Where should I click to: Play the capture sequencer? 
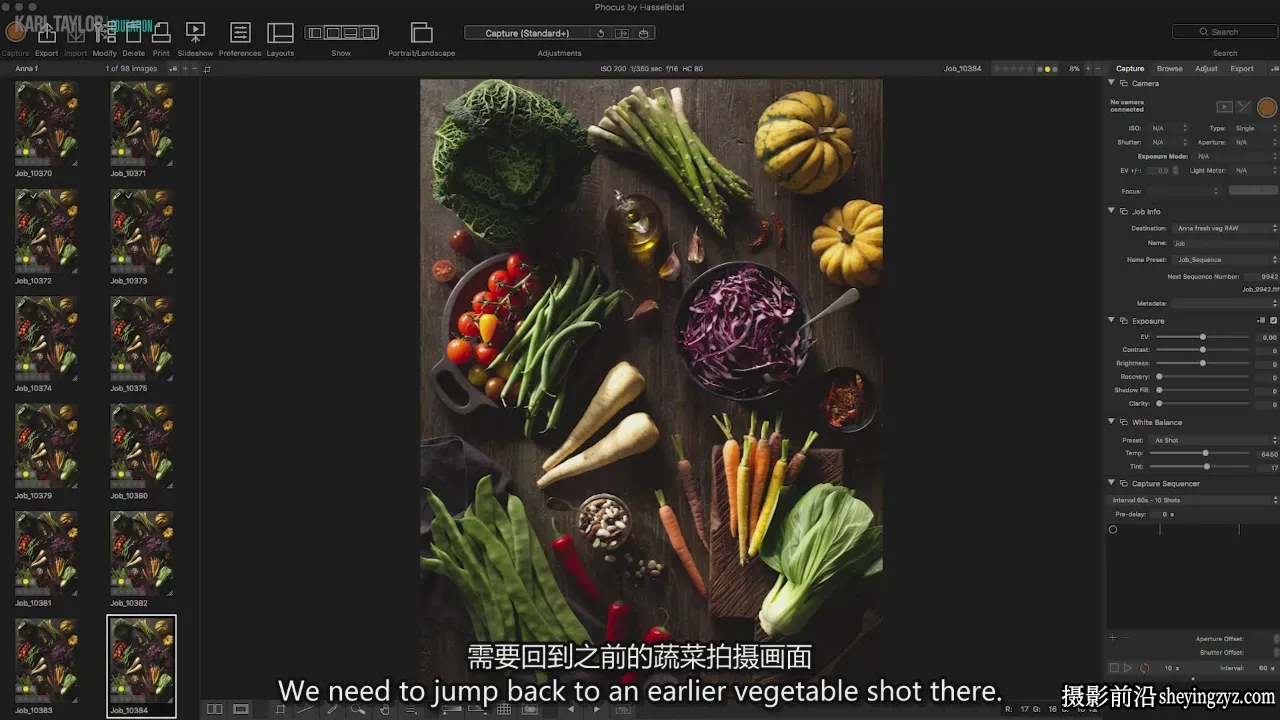click(1128, 667)
